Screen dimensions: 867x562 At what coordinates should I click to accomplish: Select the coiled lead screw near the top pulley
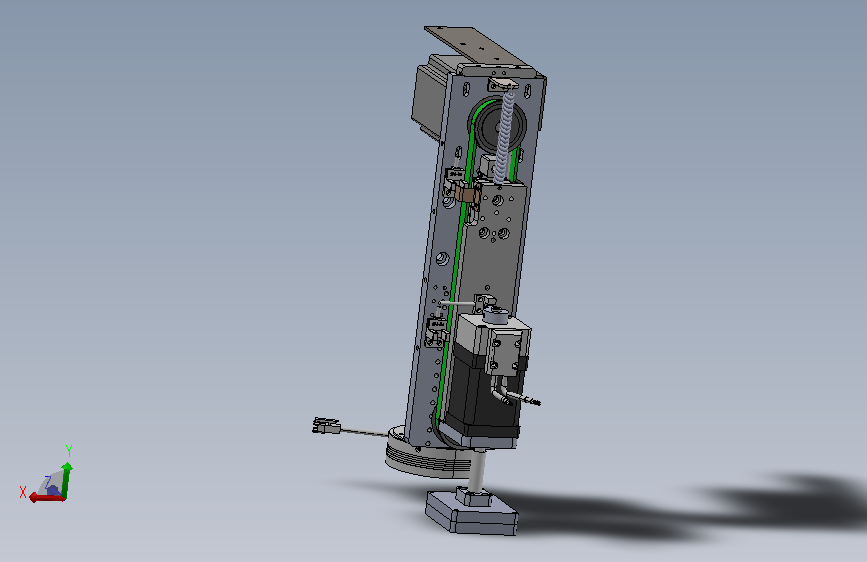(504, 136)
